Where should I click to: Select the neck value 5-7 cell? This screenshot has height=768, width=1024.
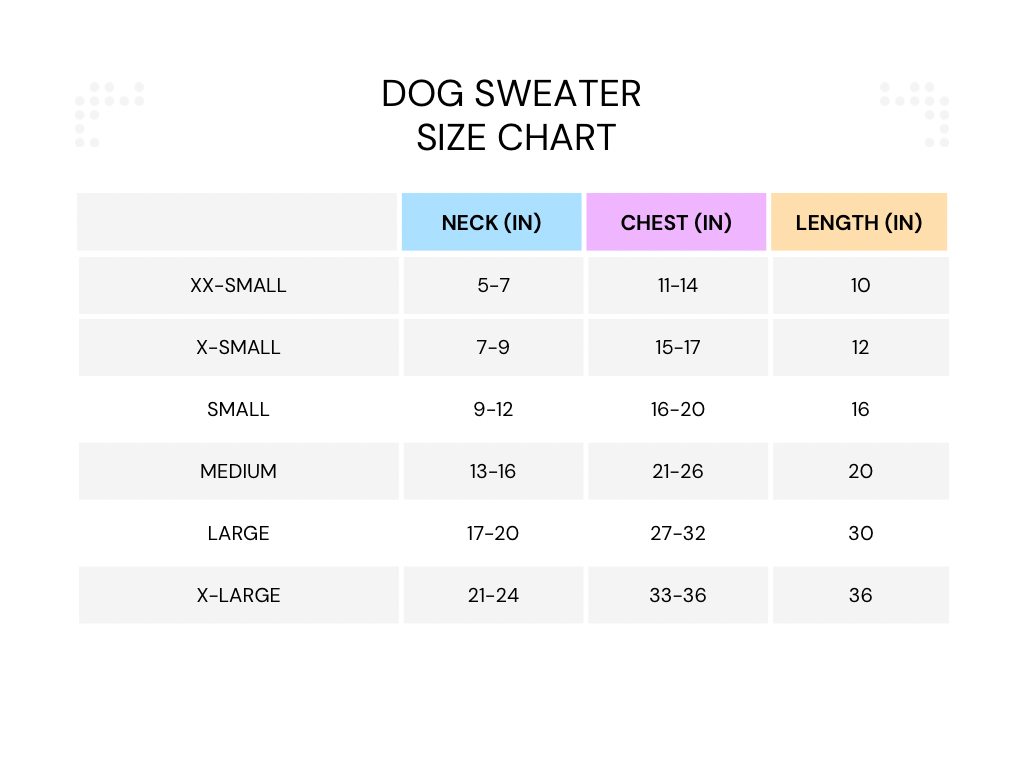click(x=493, y=285)
